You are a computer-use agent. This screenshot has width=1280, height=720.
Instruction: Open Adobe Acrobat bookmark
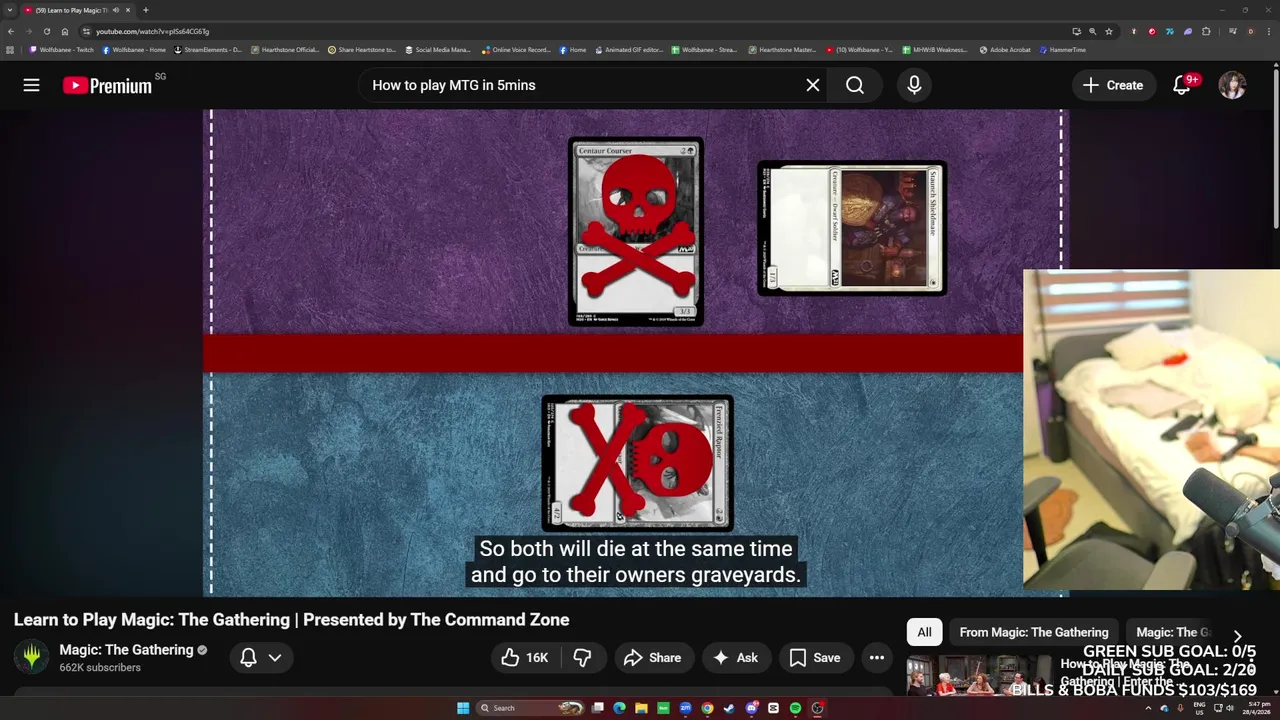[x=1005, y=49]
